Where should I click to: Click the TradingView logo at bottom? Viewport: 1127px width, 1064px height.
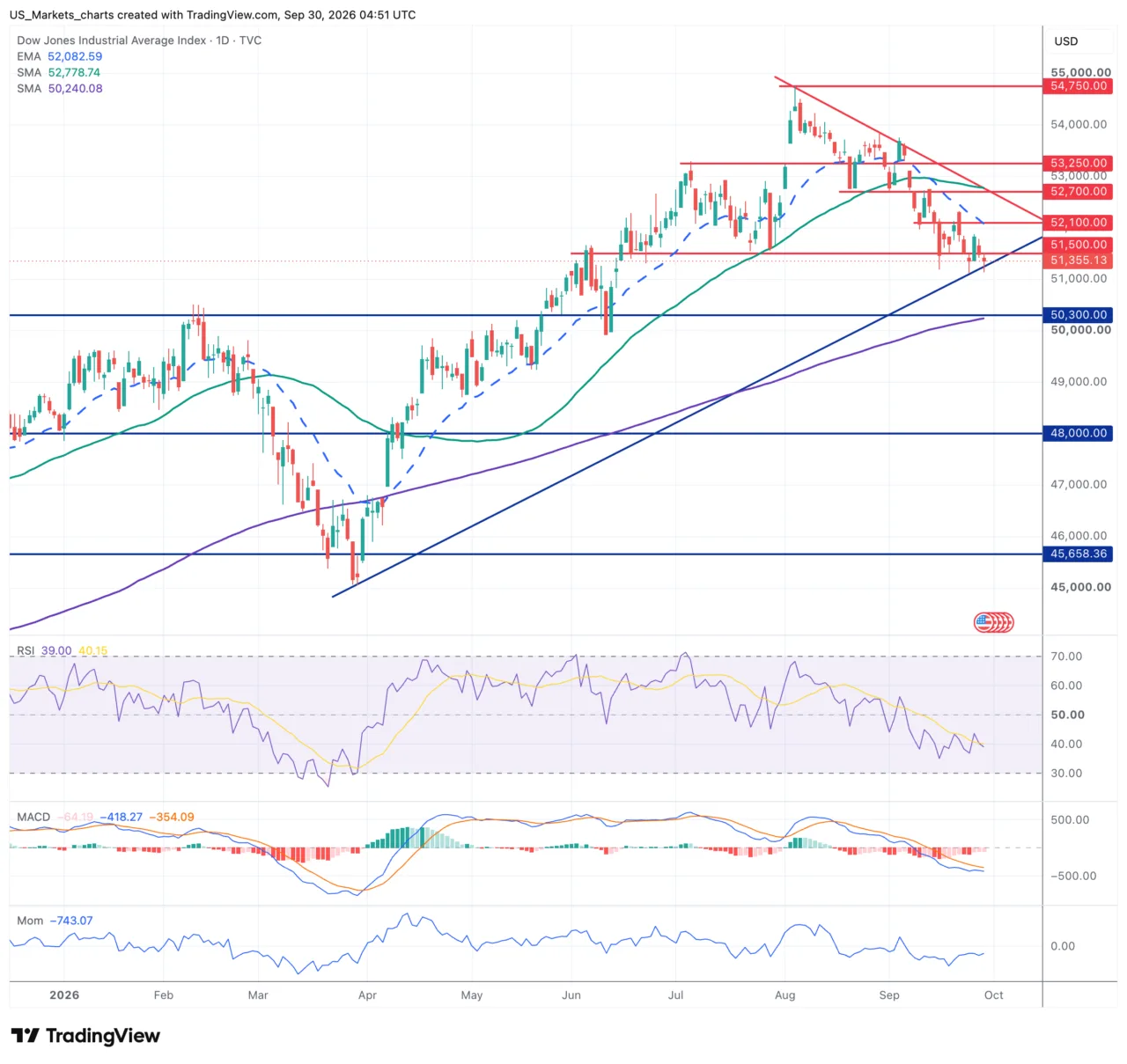[x=85, y=1036]
